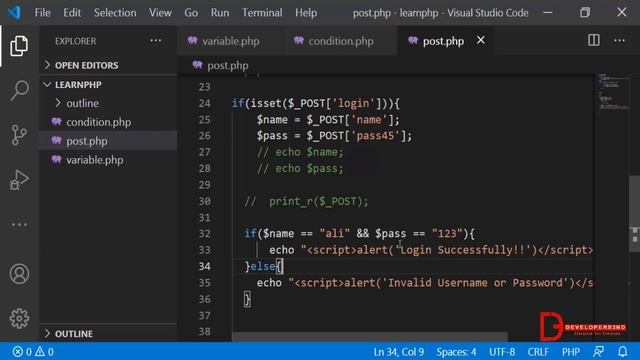Select language mode PHP
The height and width of the screenshot is (360, 640).
click(571, 352)
